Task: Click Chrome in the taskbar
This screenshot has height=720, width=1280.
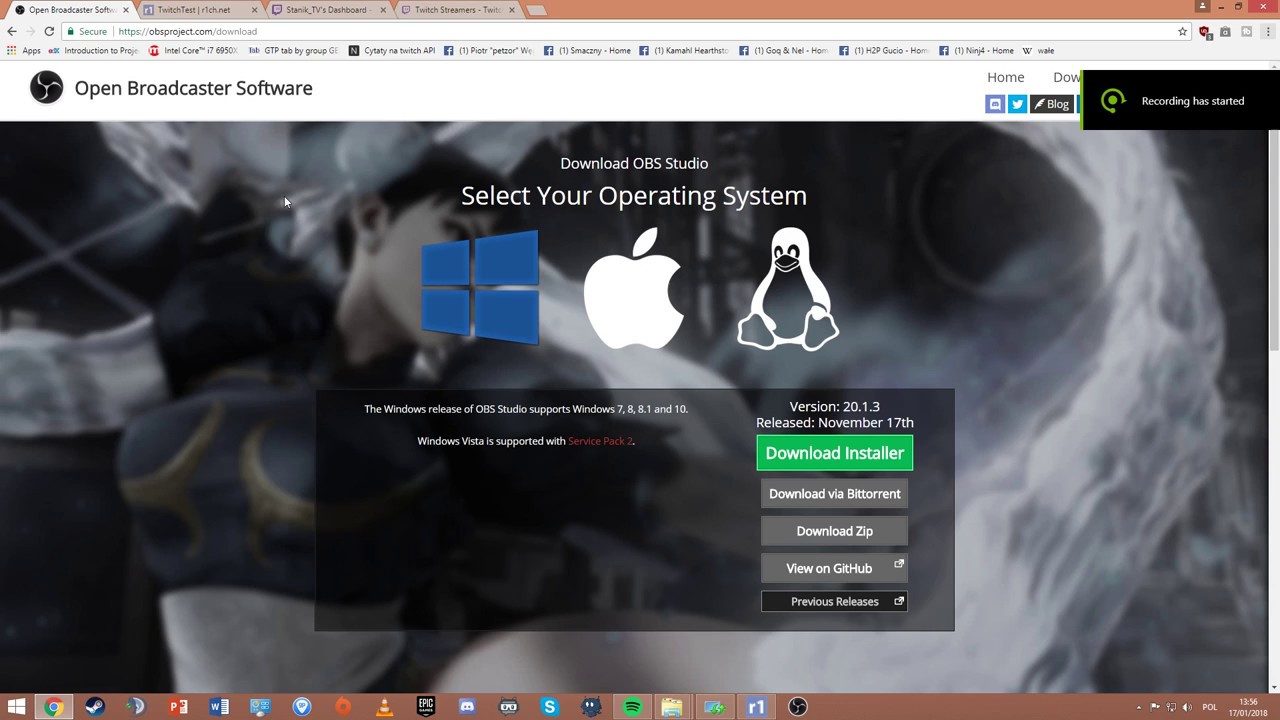Action: click(54, 707)
